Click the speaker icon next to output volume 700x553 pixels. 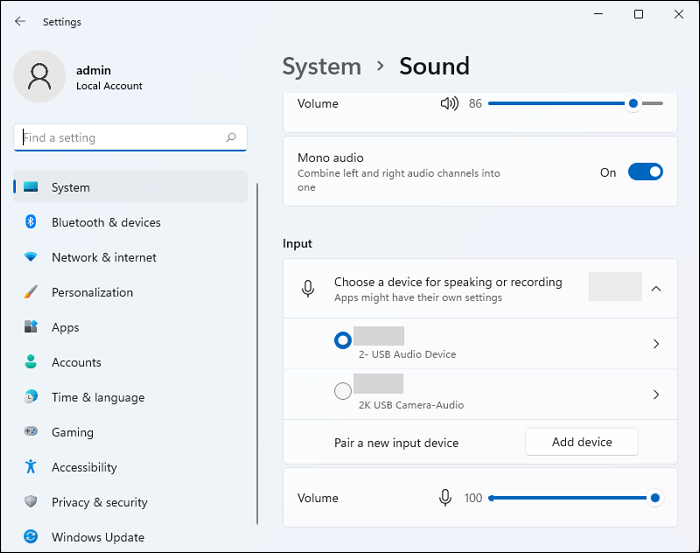pyautogui.click(x=449, y=103)
